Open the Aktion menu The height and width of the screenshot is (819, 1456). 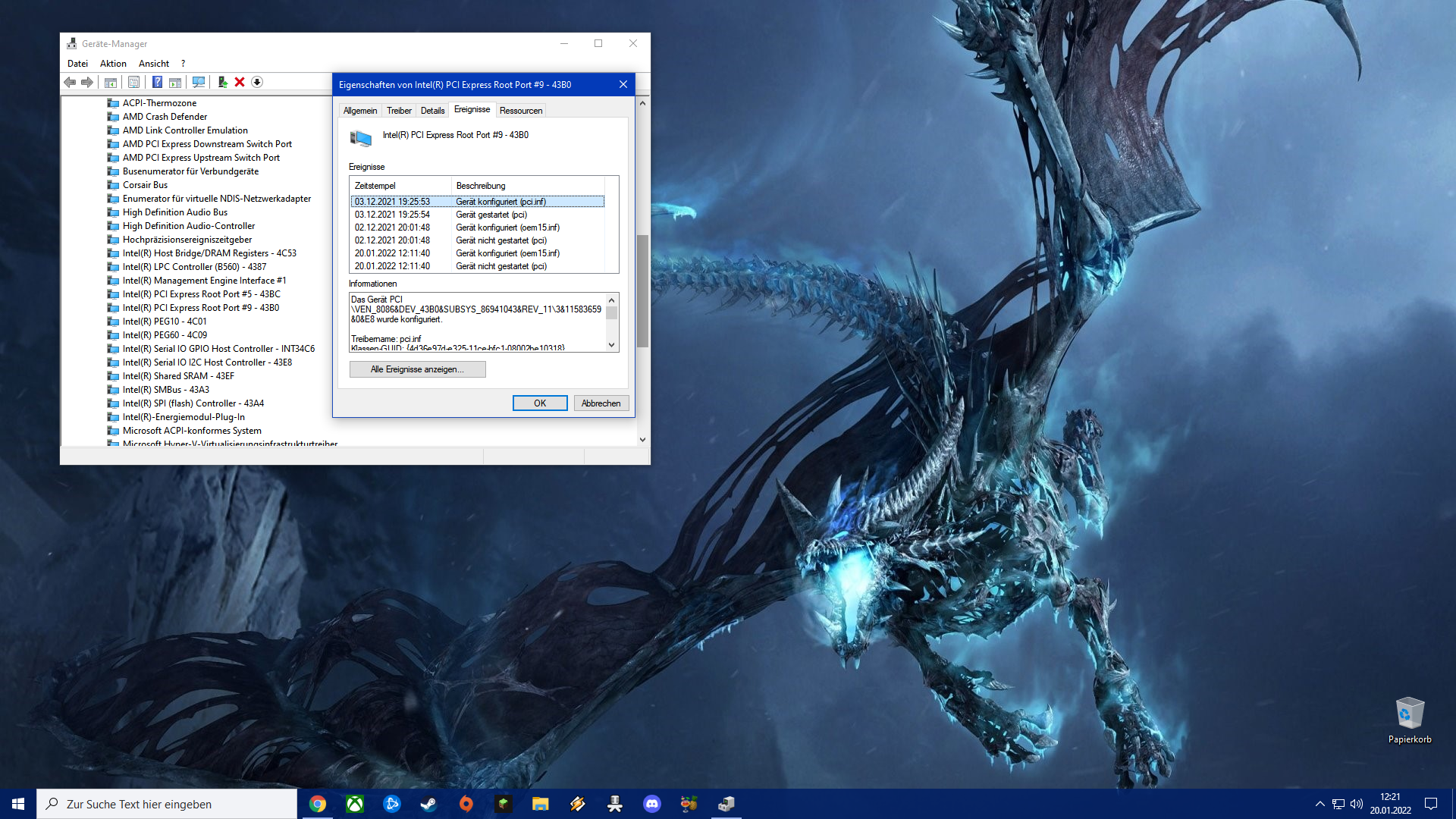[x=113, y=64]
